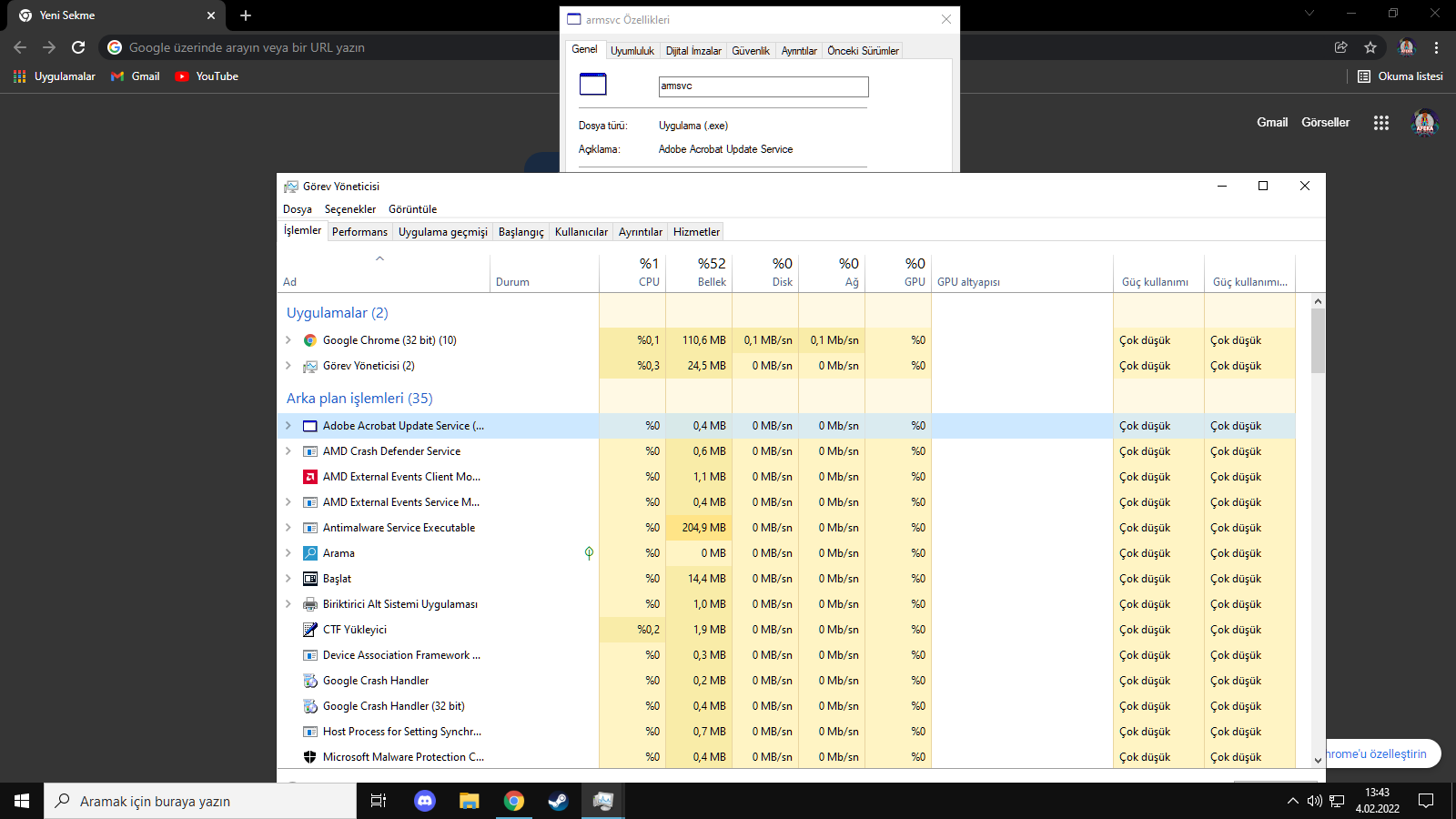
Task: Click the Google apps grid icon
Action: (1380, 123)
